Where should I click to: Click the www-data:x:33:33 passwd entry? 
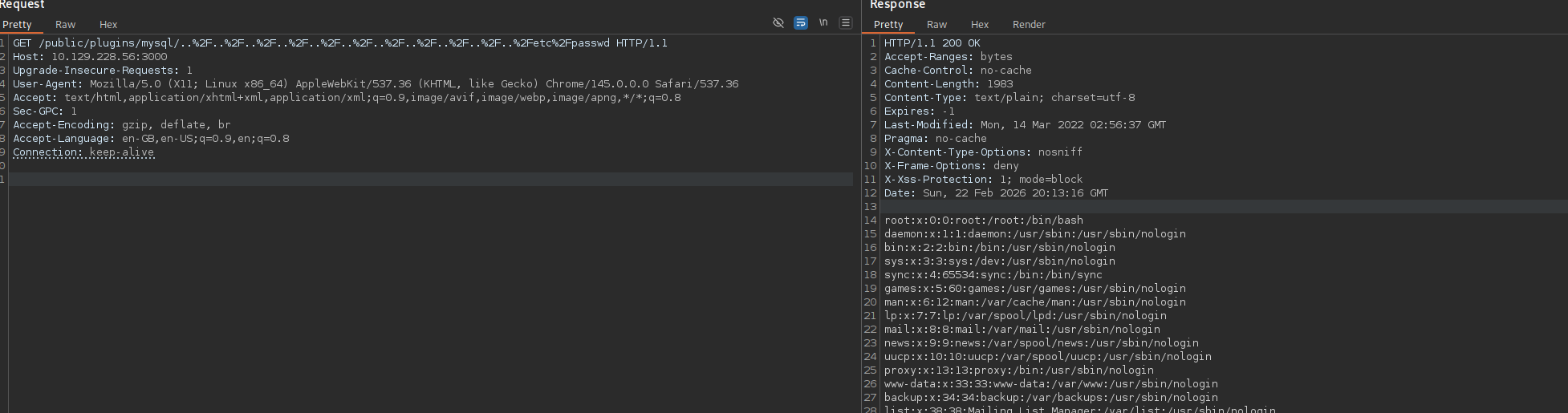[x=1051, y=384]
